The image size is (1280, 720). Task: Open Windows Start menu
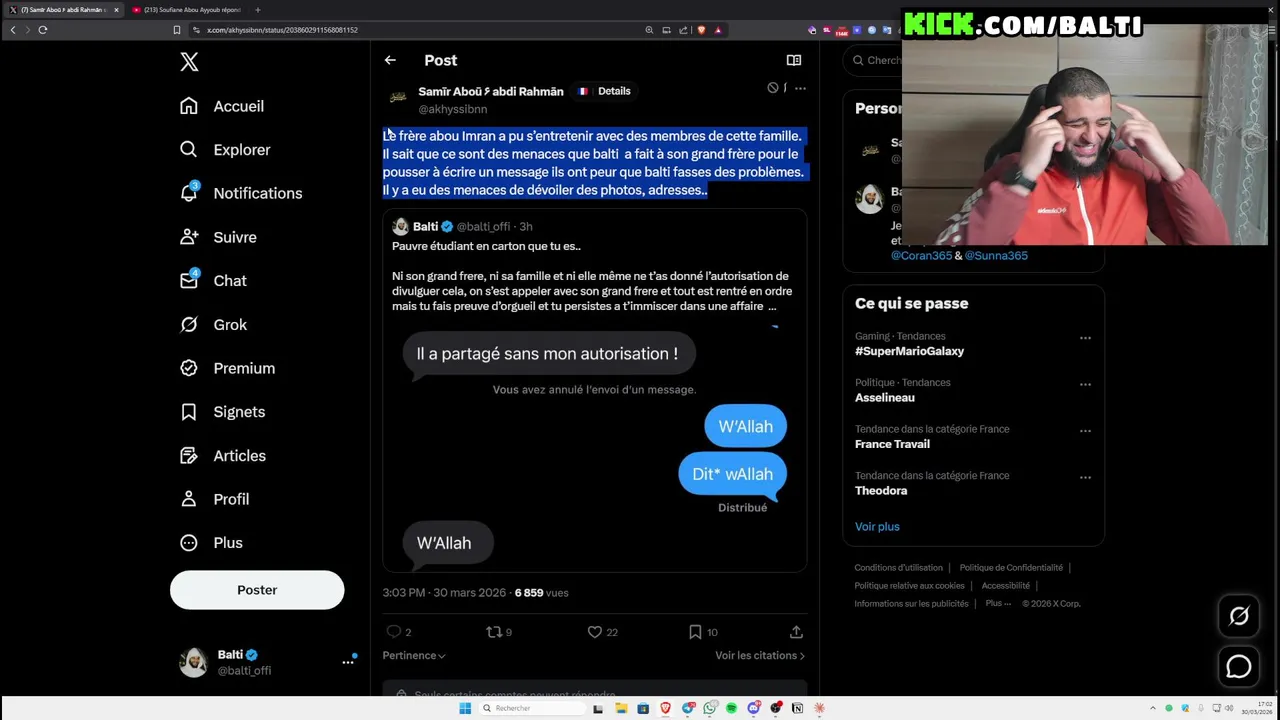pyautogui.click(x=465, y=708)
